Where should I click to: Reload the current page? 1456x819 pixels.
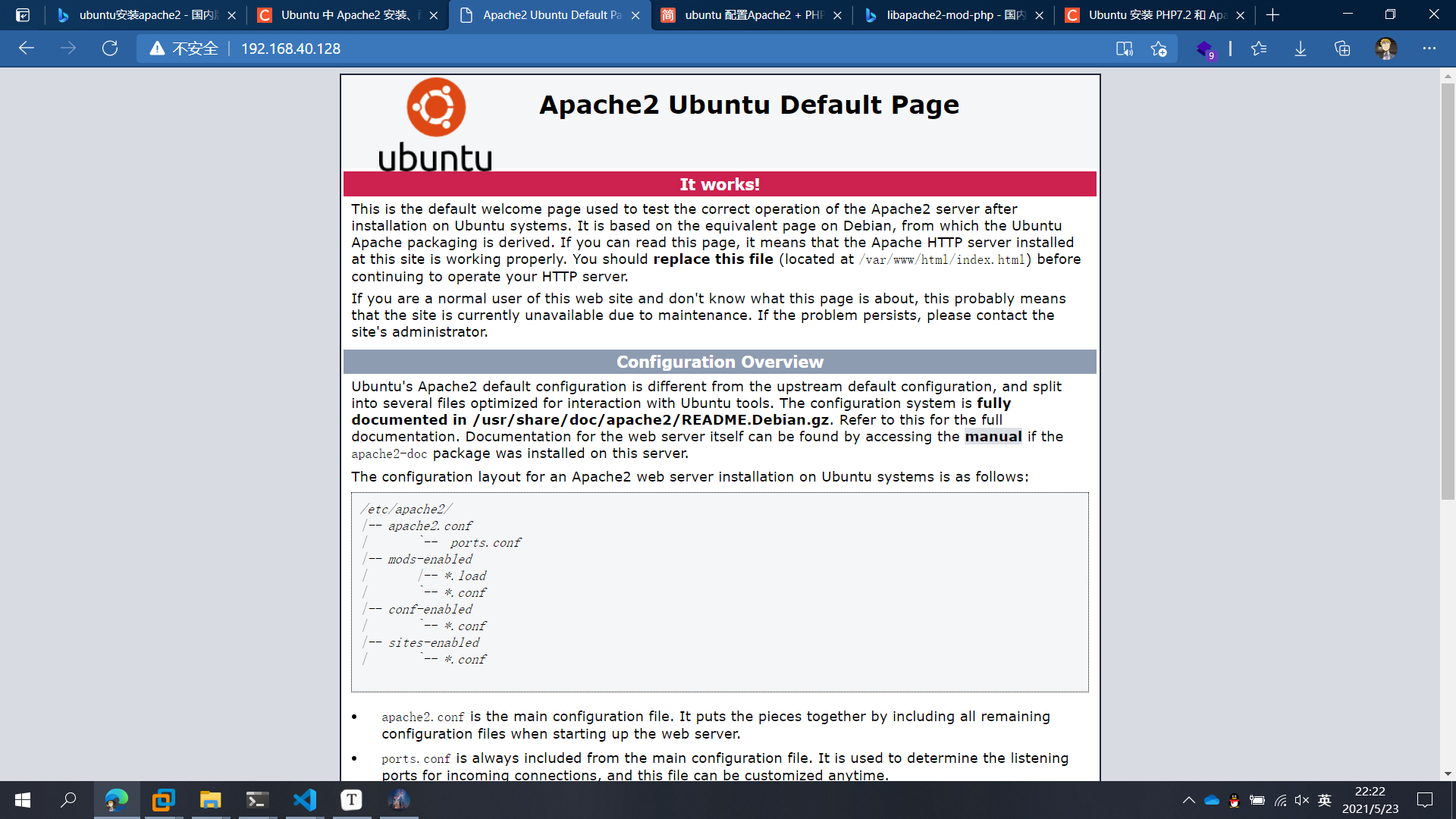[x=110, y=49]
